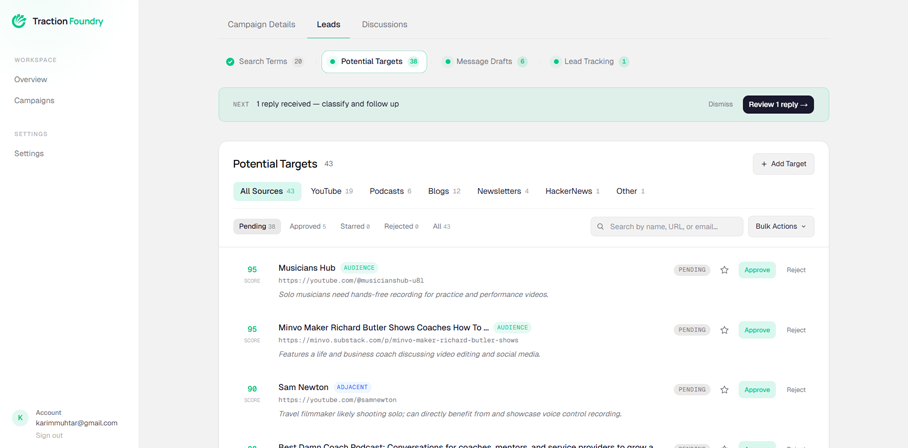Filter by All Sources
The image size is (908, 448).
tap(267, 191)
